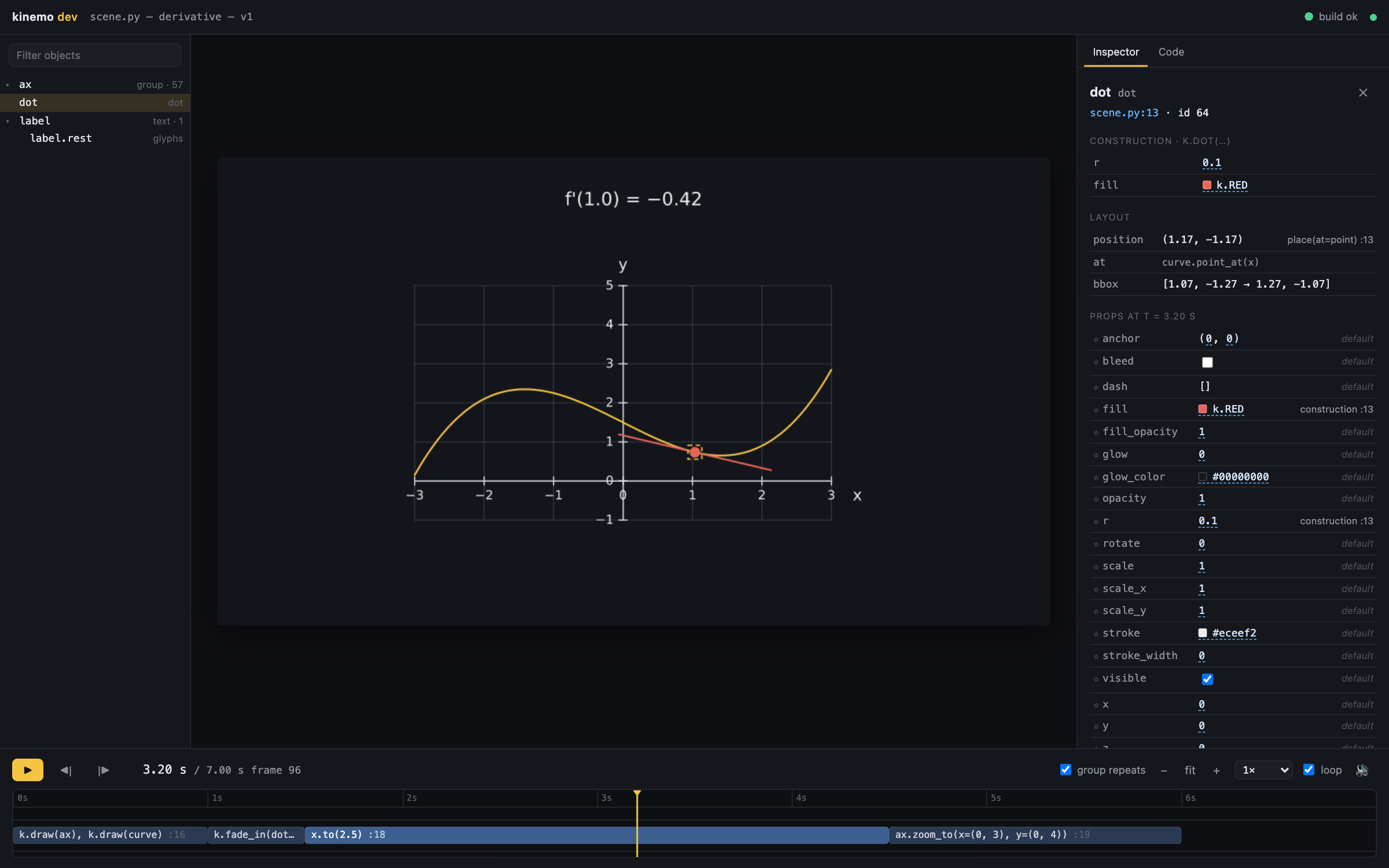Switch to the Code tab
The height and width of the screenshot is (868, 1389).
pyautogui.click(x=1171, y=52)
